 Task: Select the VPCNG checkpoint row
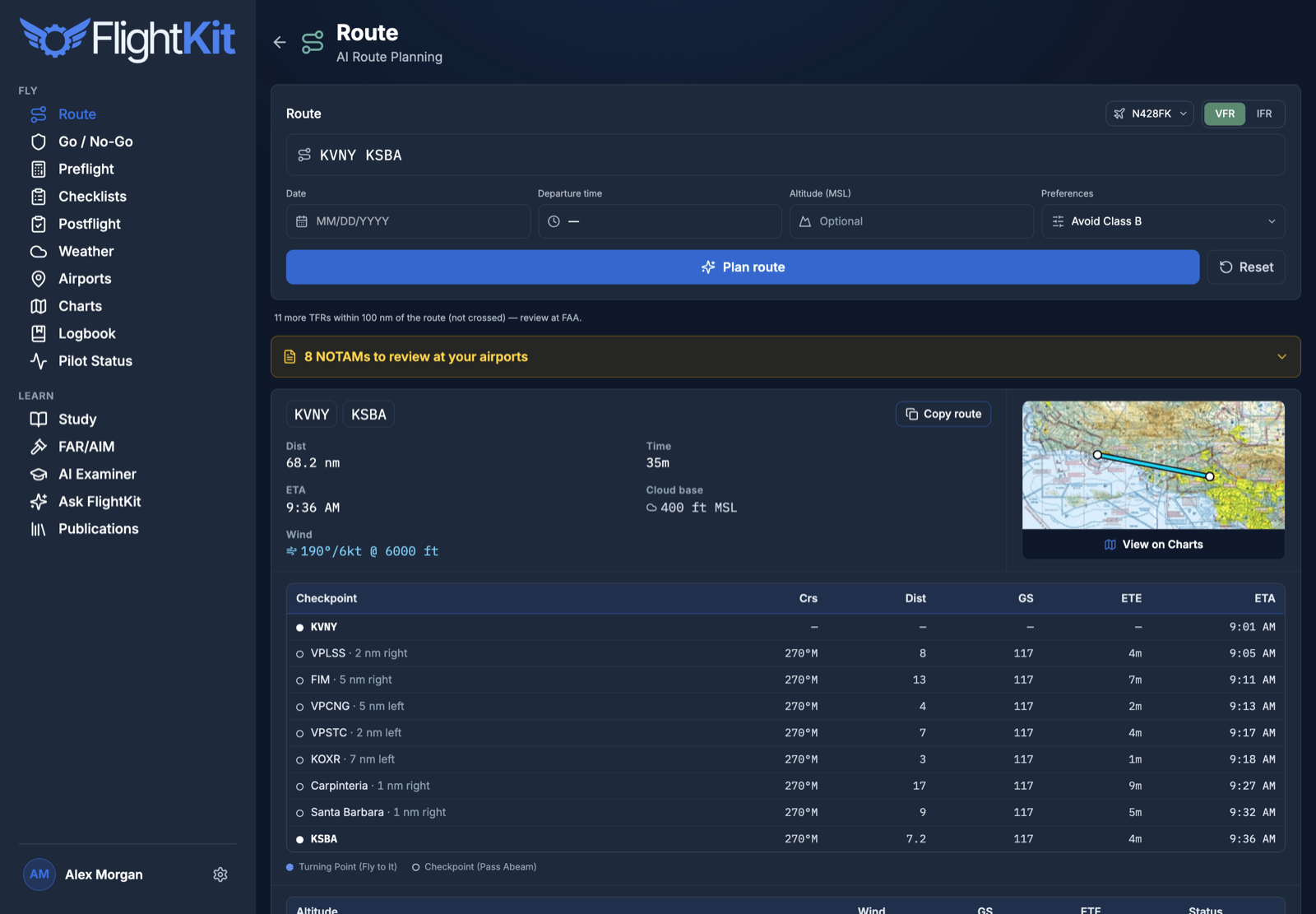785,706
